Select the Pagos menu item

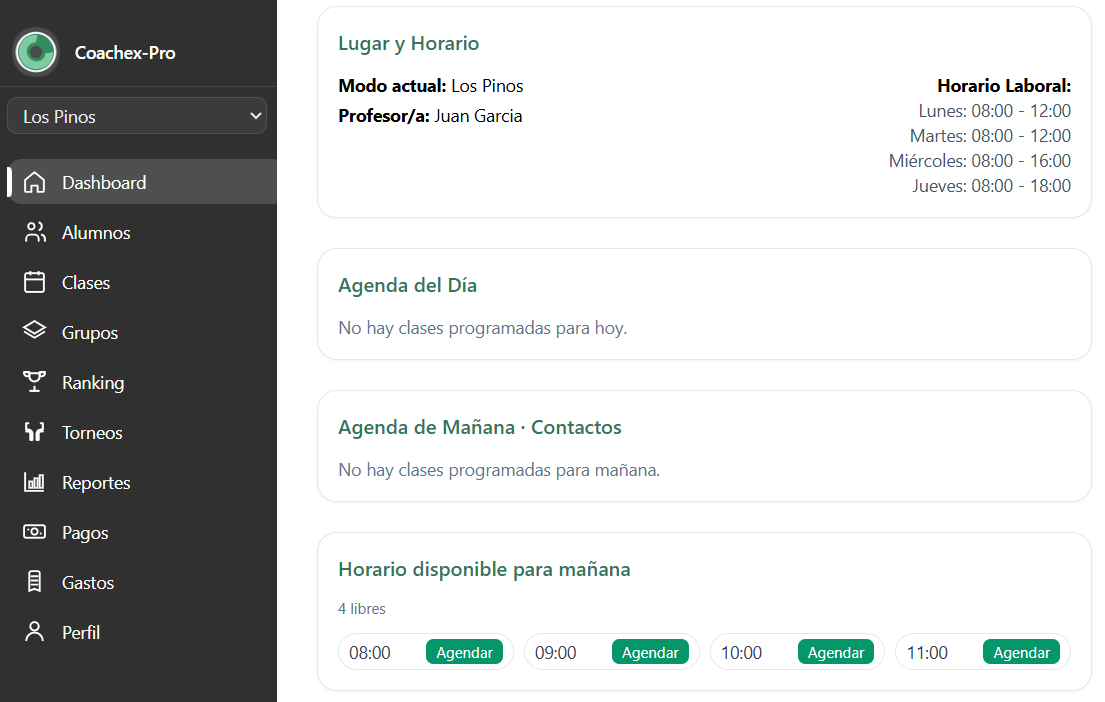[85, 533]
